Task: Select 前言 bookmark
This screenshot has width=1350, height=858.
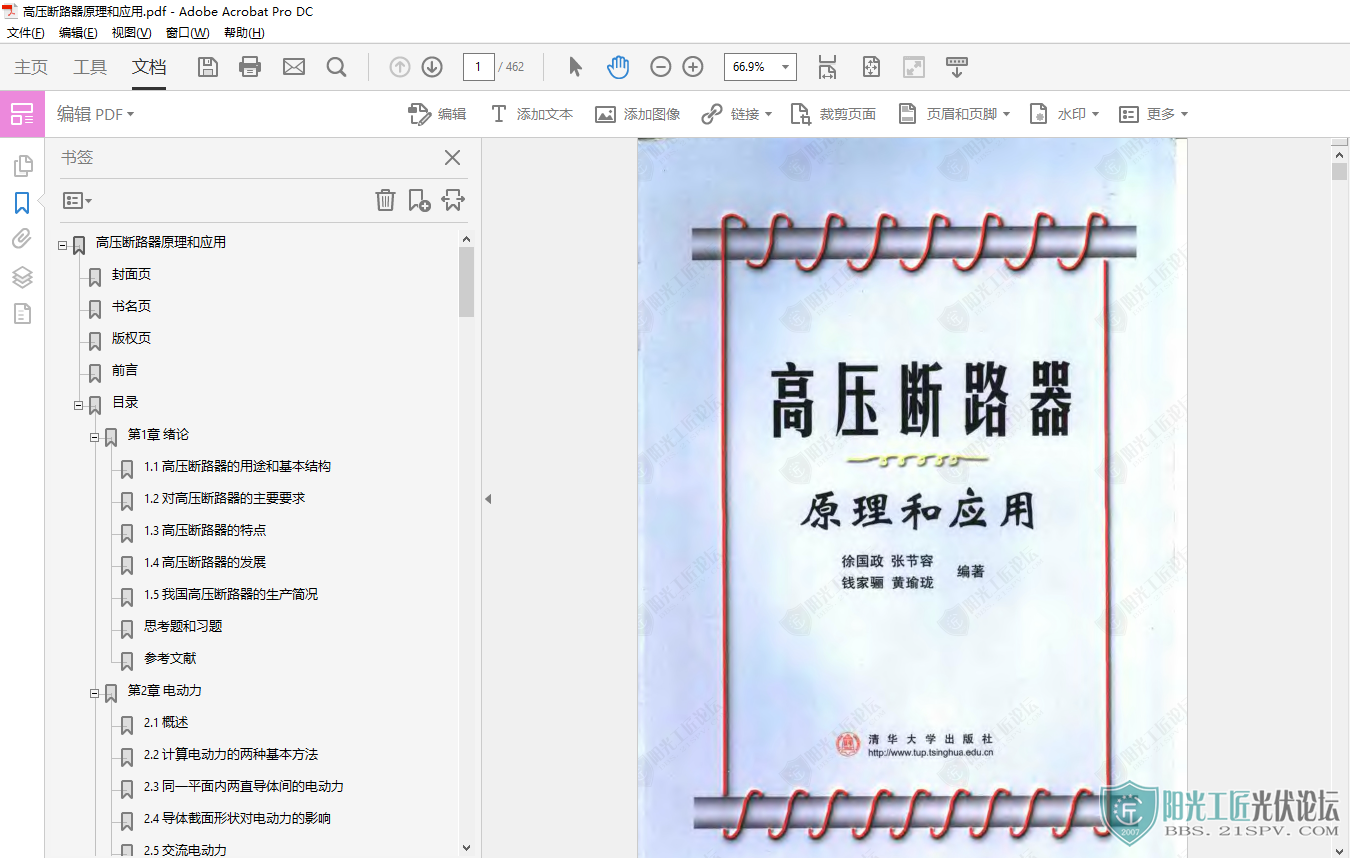Action: pos(125,370)
